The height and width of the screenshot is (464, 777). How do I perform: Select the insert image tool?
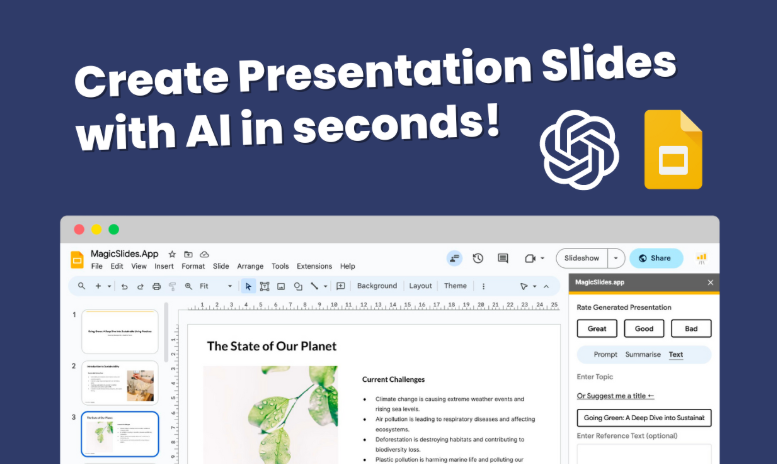281,286
